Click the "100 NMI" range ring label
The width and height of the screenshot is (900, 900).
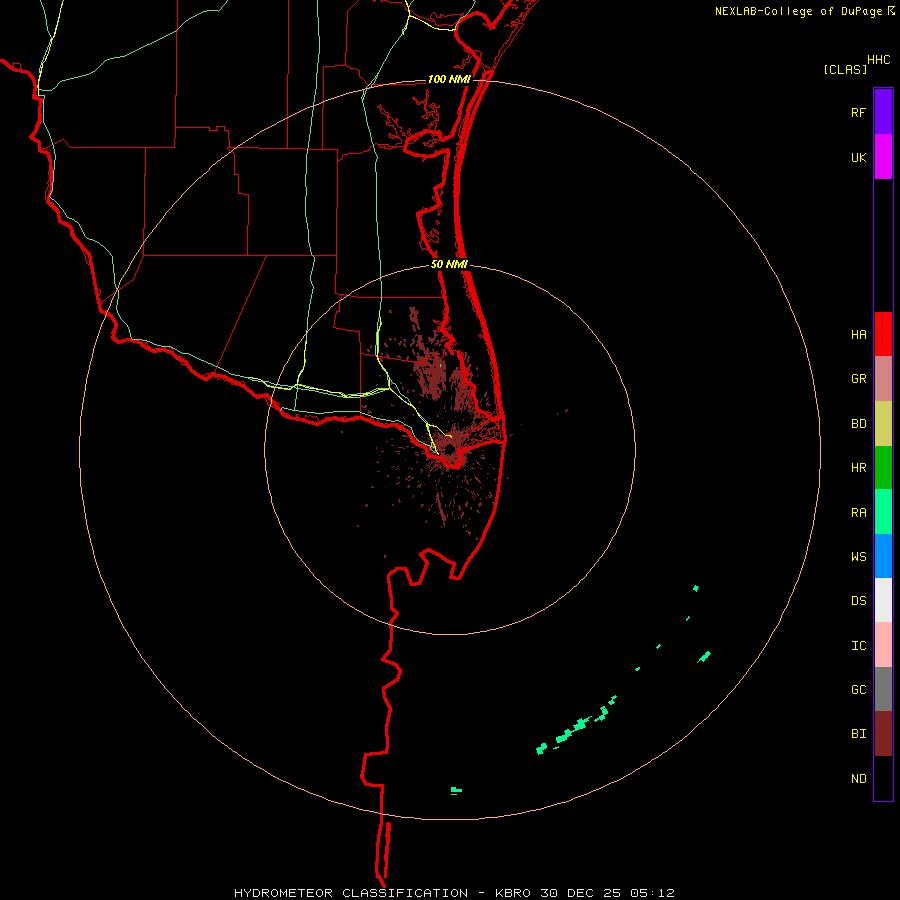pos(449,79)
